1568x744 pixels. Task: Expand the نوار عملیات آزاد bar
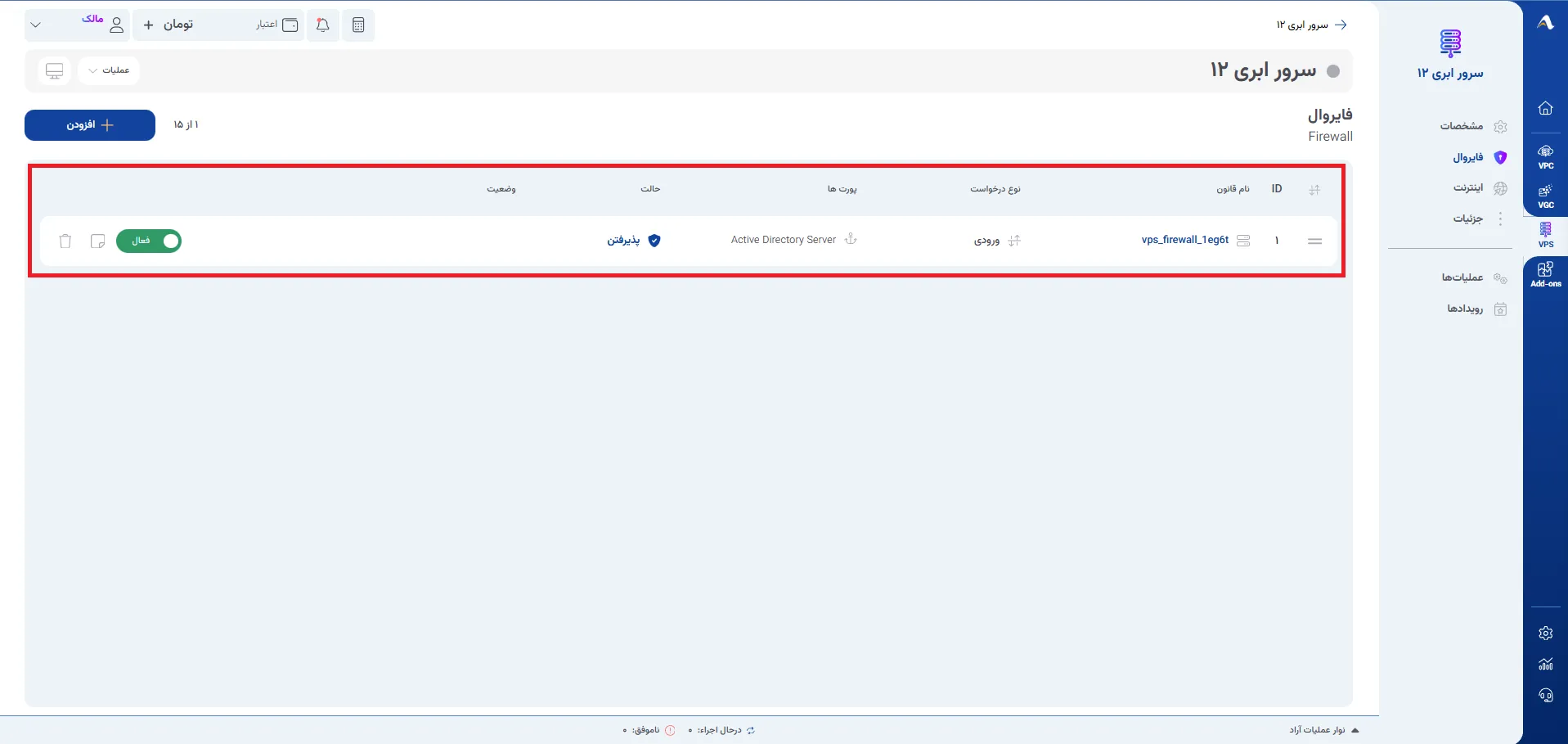(1323, 730)
